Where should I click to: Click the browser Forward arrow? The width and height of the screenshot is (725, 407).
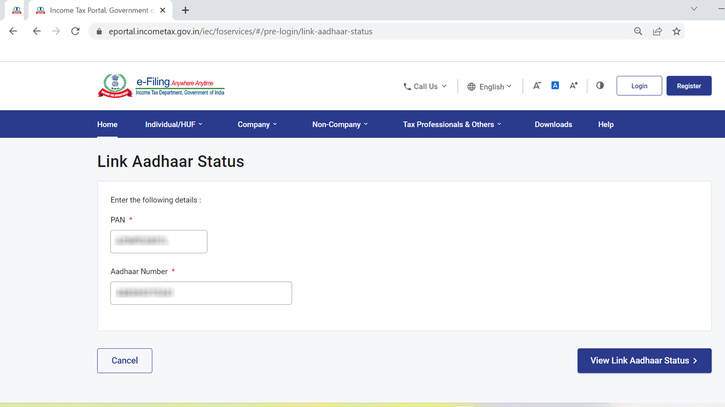(x=56, y=31)
